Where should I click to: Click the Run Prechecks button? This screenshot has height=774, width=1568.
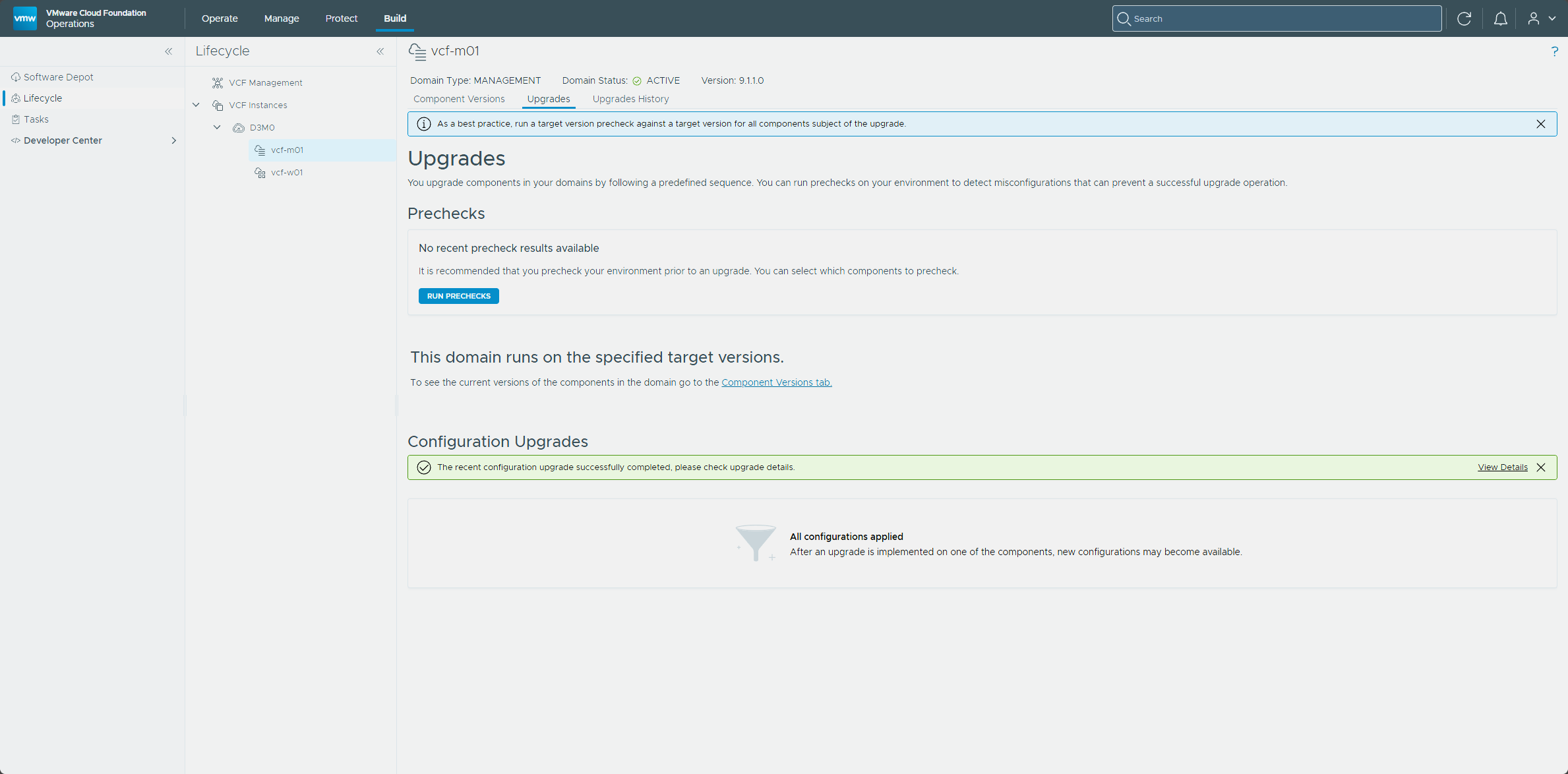click(x=459, y=296)
